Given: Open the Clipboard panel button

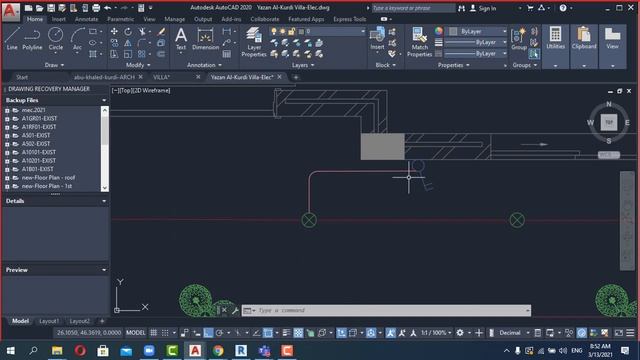Looking at the screenshot, I should coord(584,46).
